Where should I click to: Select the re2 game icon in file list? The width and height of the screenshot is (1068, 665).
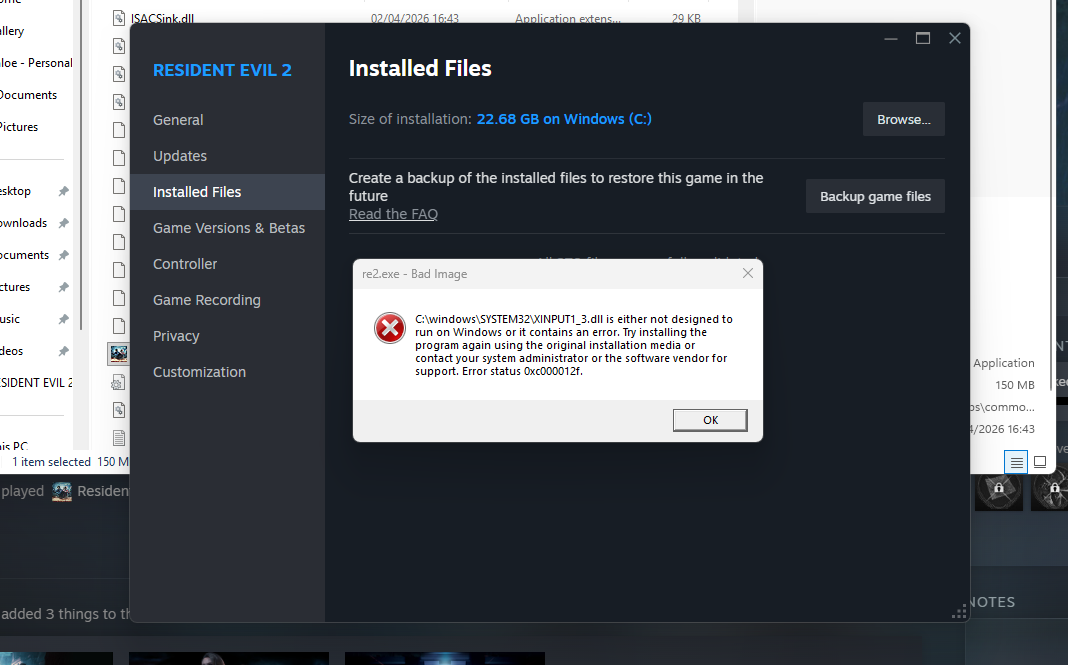pos(119,353)
